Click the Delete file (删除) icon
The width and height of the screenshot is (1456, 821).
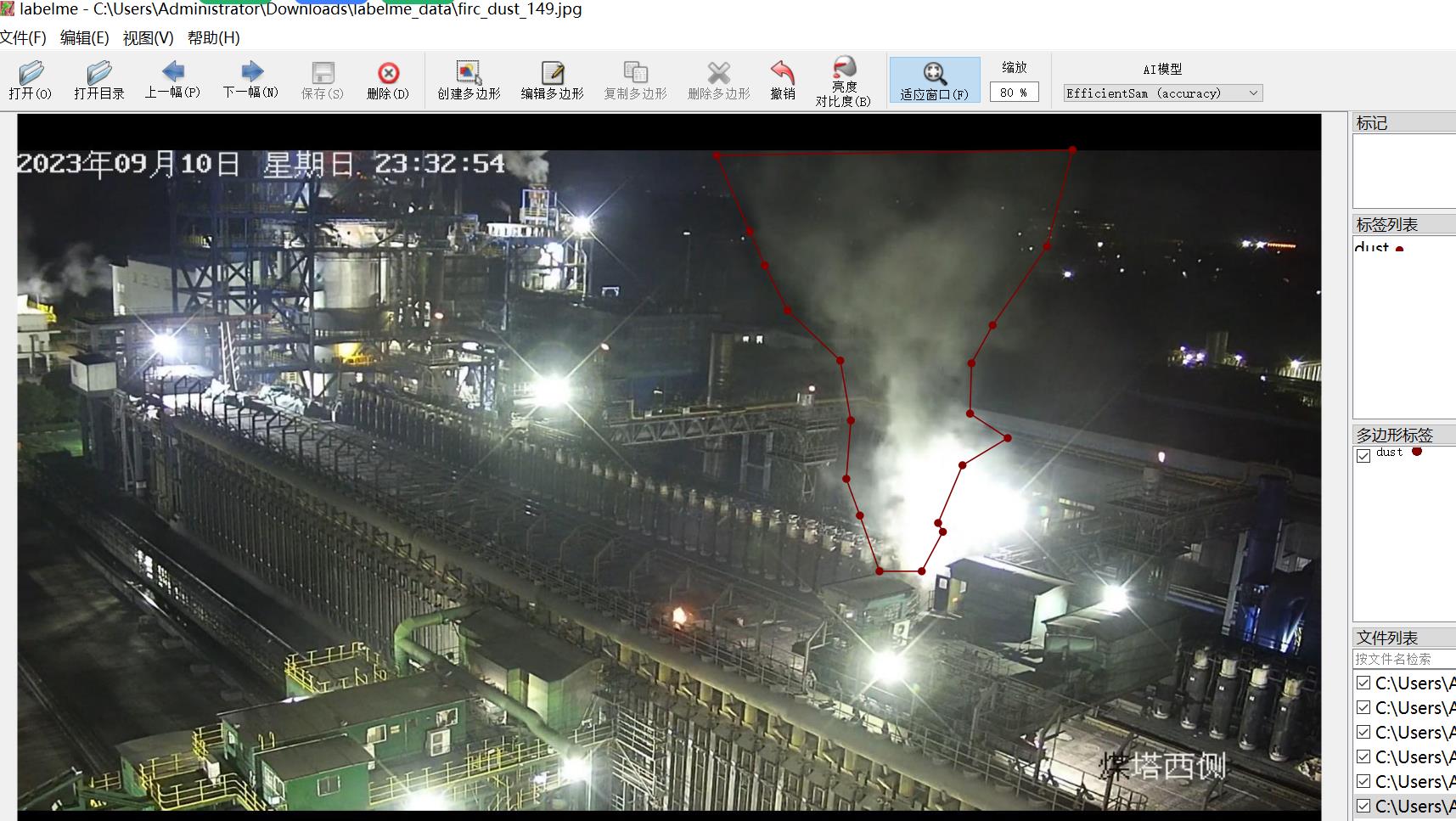tap(388, 80)
